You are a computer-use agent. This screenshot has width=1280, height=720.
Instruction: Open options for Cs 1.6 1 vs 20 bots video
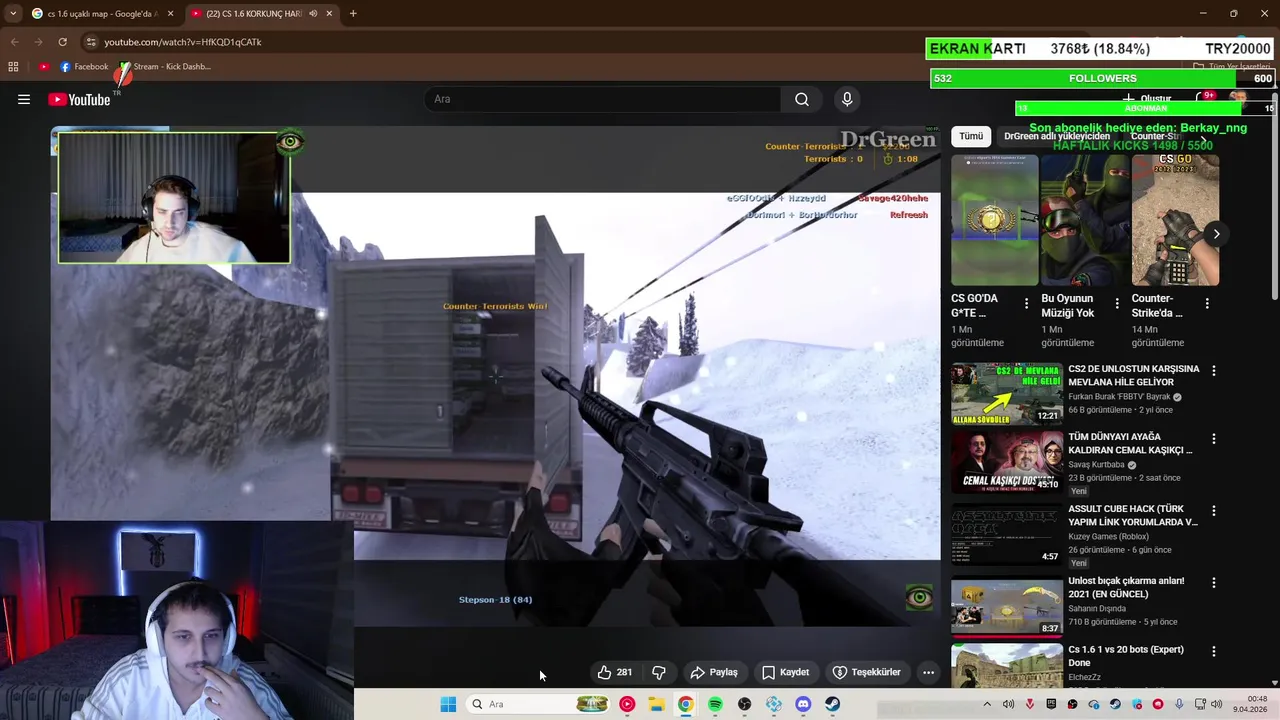(1214, 651)
